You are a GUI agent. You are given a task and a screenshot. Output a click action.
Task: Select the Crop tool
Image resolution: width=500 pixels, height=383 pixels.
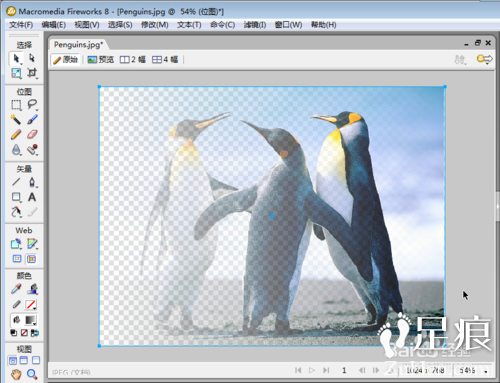pos(32,73)
